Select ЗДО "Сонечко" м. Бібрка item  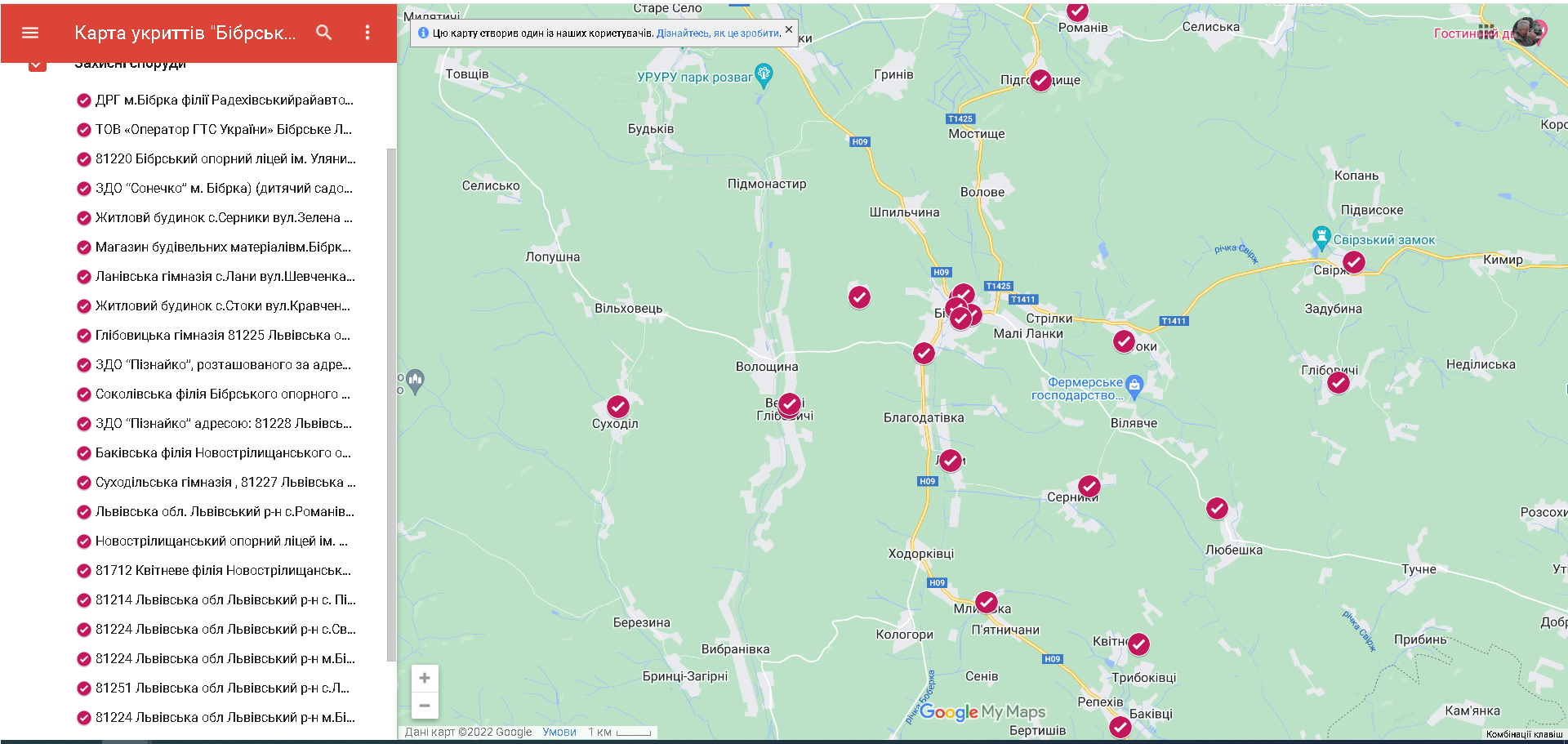coord(215,189)
